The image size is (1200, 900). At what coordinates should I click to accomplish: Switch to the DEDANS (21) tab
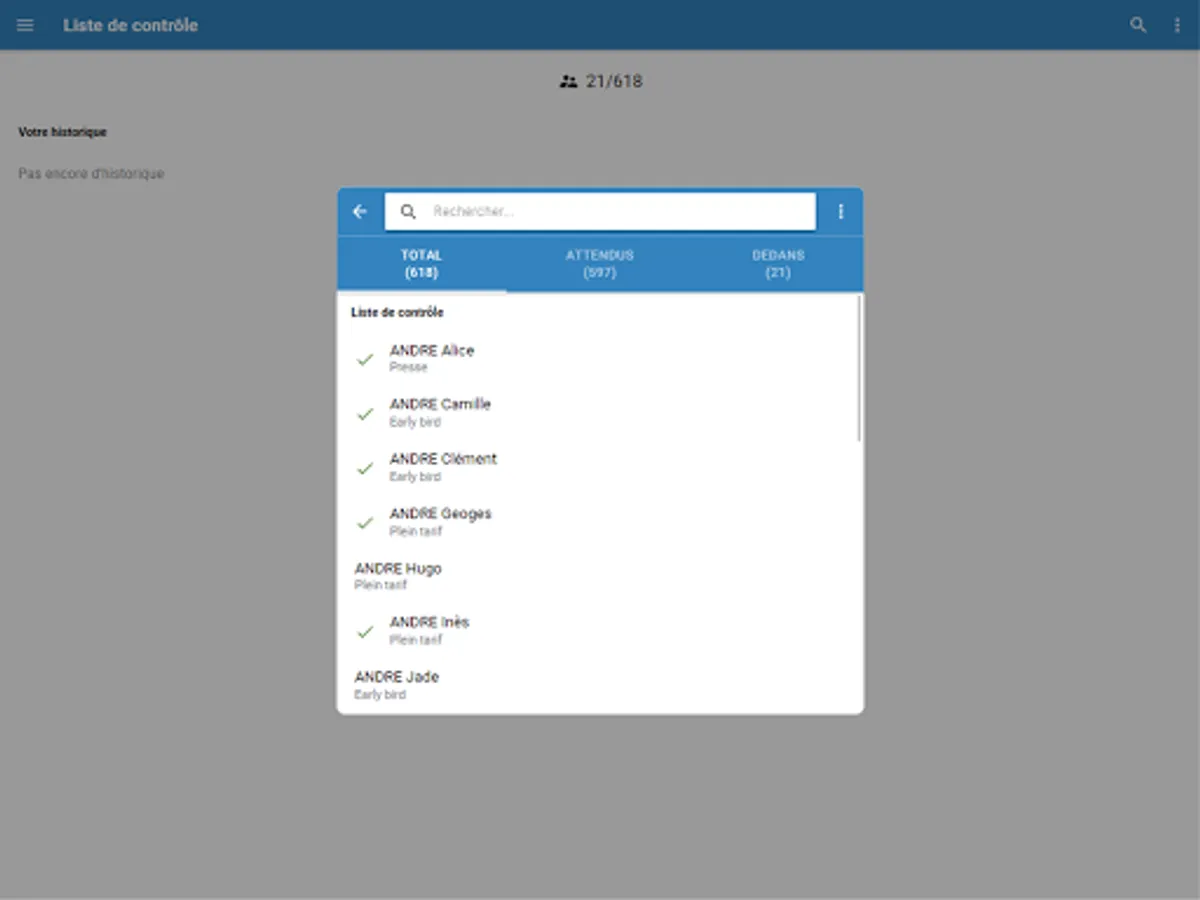778,264
